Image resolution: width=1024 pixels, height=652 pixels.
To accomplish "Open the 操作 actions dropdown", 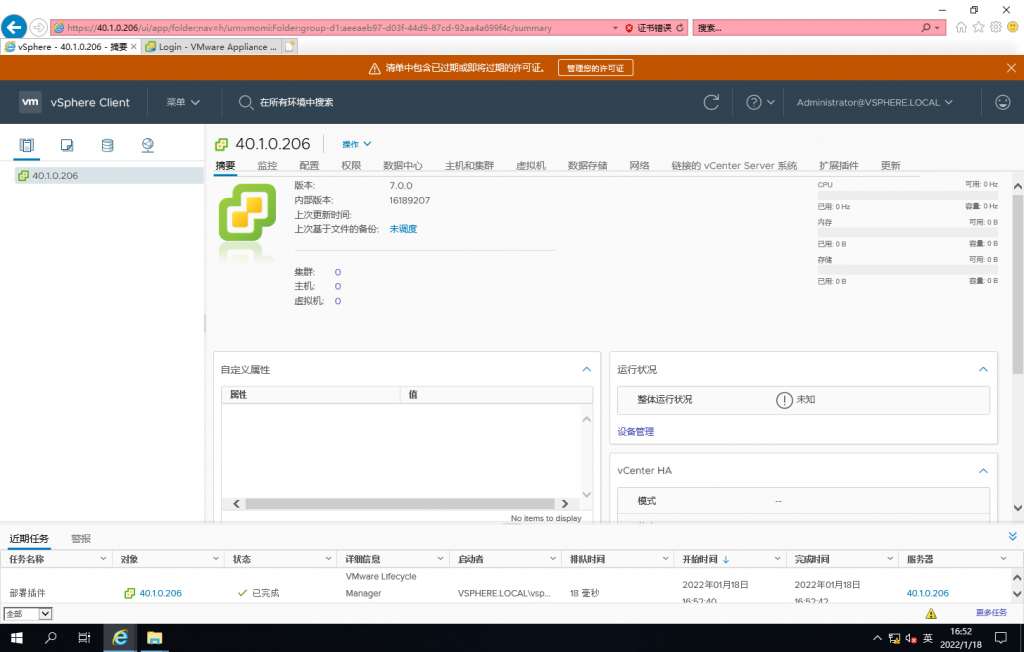I will click(357, 144).
